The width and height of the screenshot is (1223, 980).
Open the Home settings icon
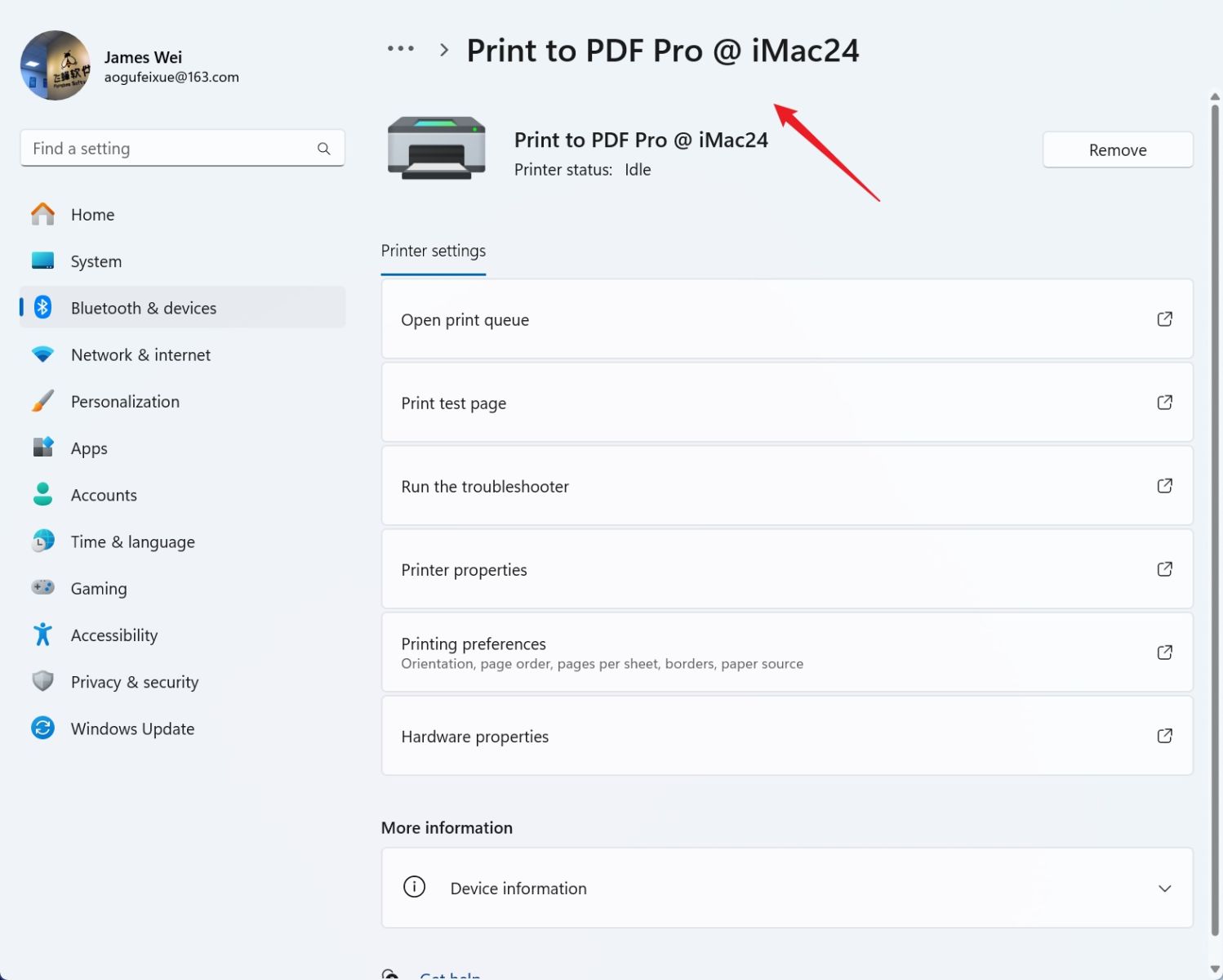(42, 214)
